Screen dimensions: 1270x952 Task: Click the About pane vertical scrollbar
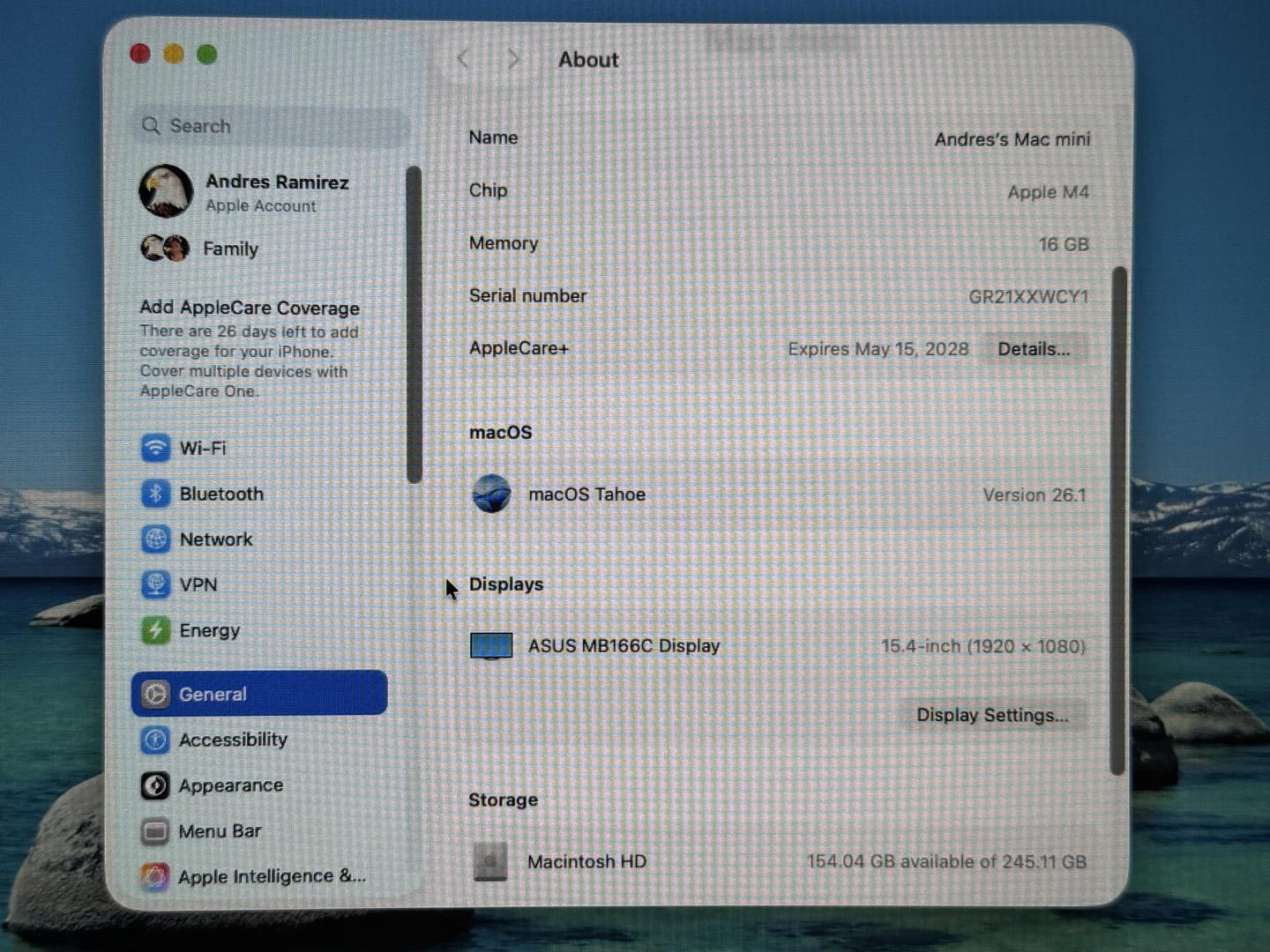point(1119,520)
